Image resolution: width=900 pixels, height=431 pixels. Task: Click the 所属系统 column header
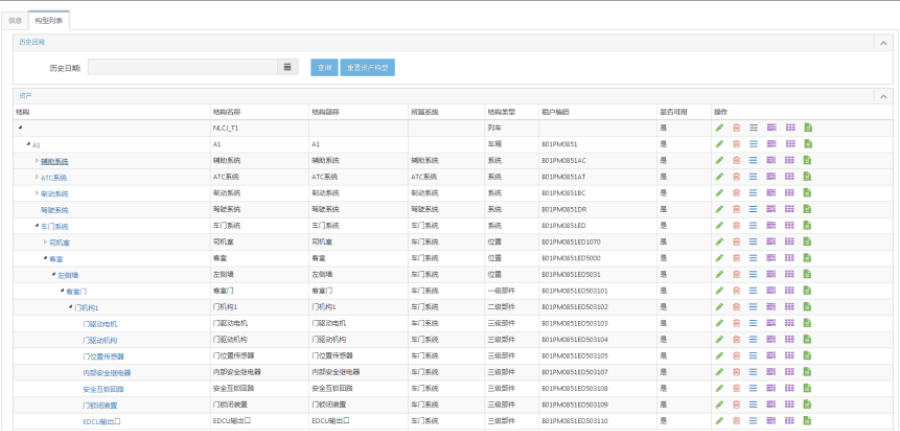tap(424, 112)
